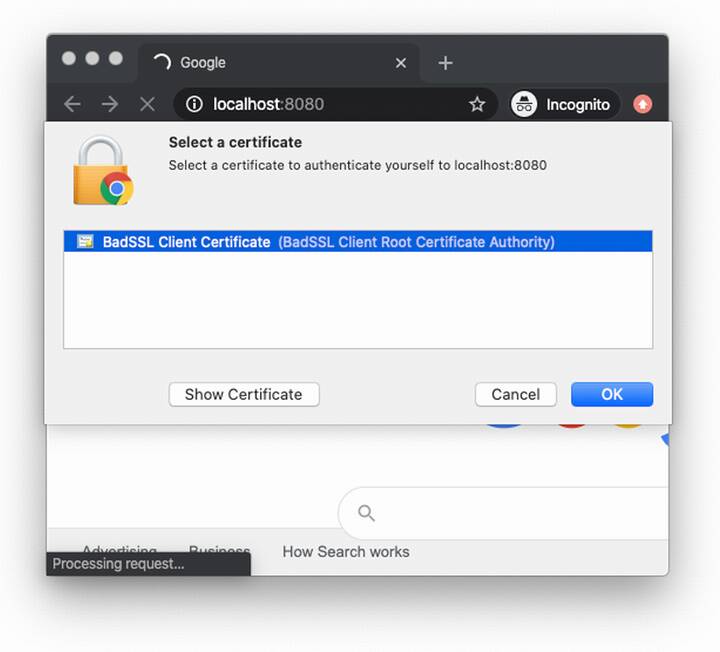Image resolution: width=720 pixels, height=652 pixels.
Task: Close the Google tab
Action: point(401,63)
